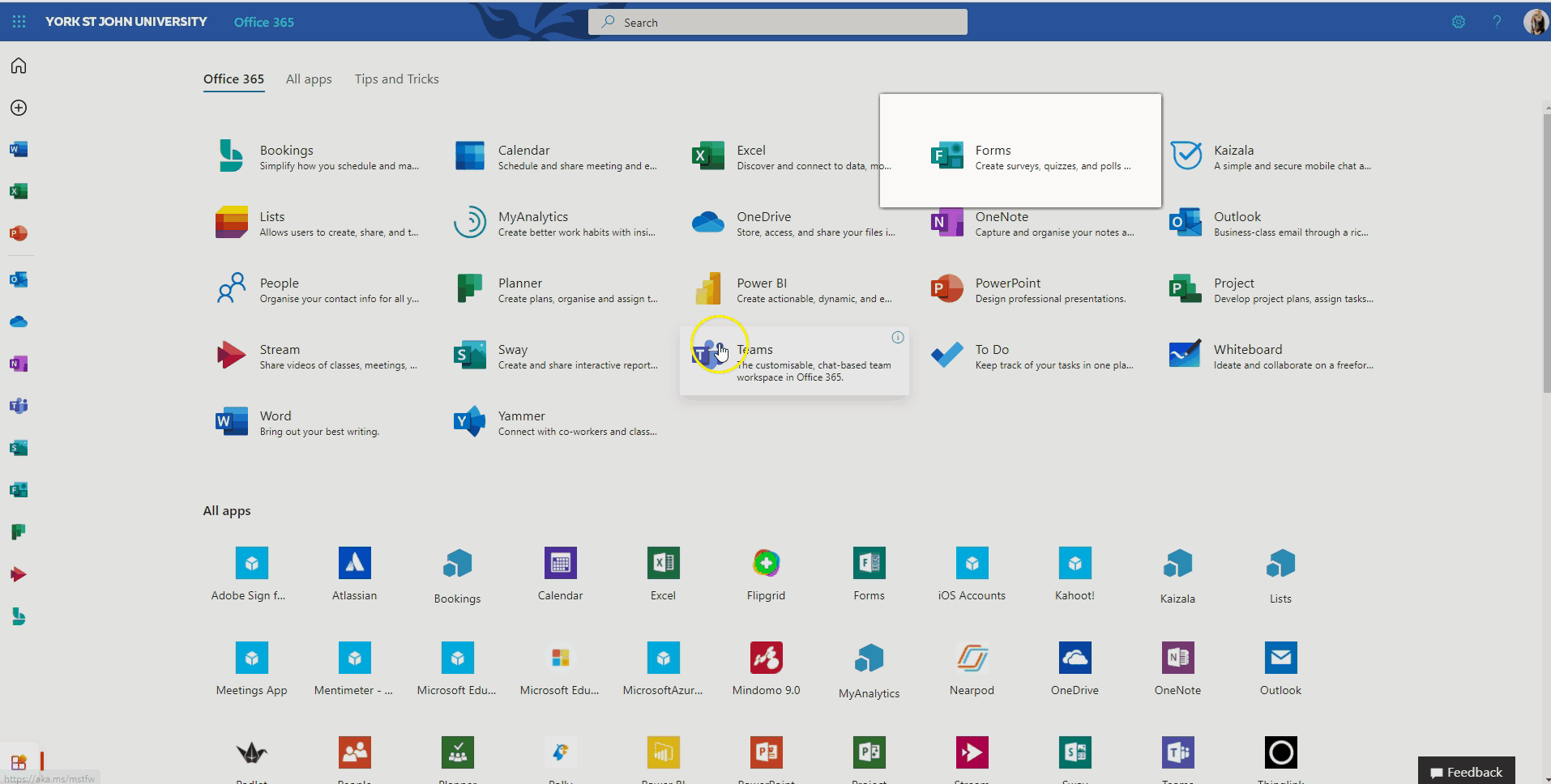The image size is (1551, 784).
Task: Open the Planner app tile
Action: tap(556, 289)
